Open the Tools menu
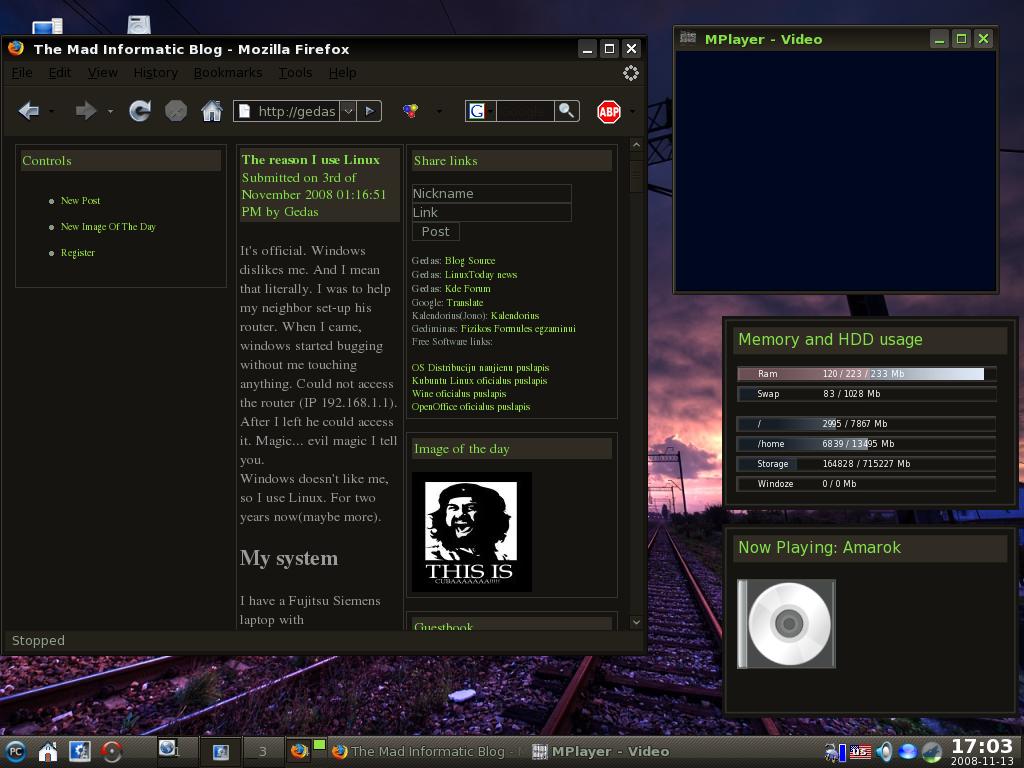The height and width of the screenshot is (768, 1024). click(x=295, y=72)
